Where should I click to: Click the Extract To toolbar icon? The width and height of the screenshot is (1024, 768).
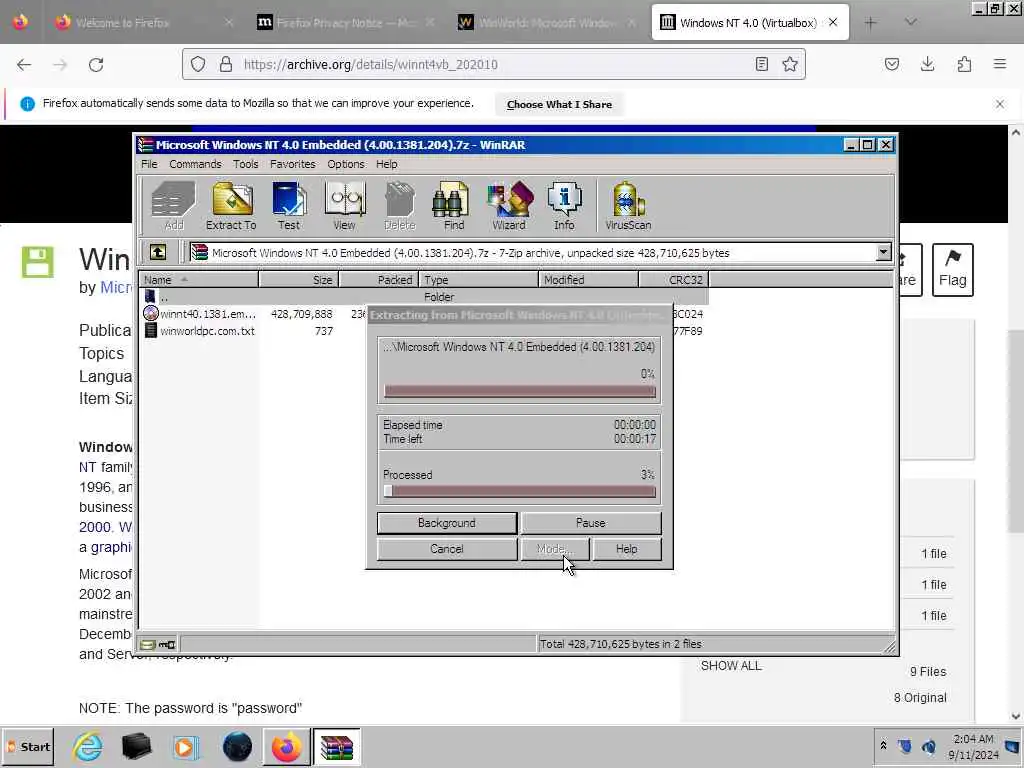point(231,206)
